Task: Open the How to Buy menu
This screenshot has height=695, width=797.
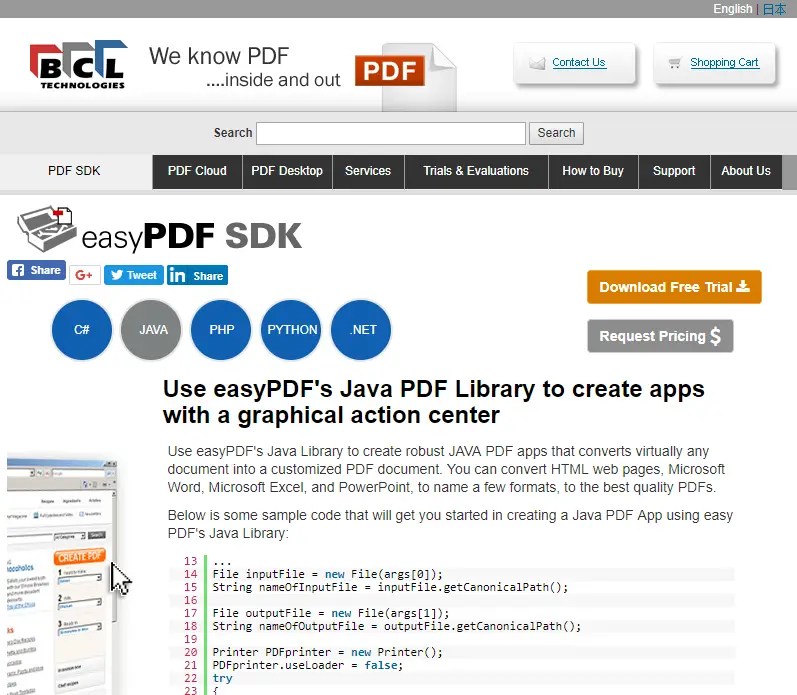Action: coord(593,171)
